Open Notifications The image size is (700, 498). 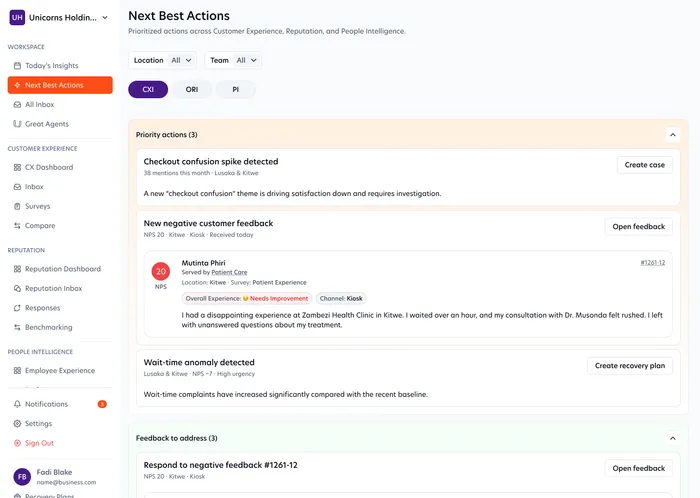tap(60, 404)
